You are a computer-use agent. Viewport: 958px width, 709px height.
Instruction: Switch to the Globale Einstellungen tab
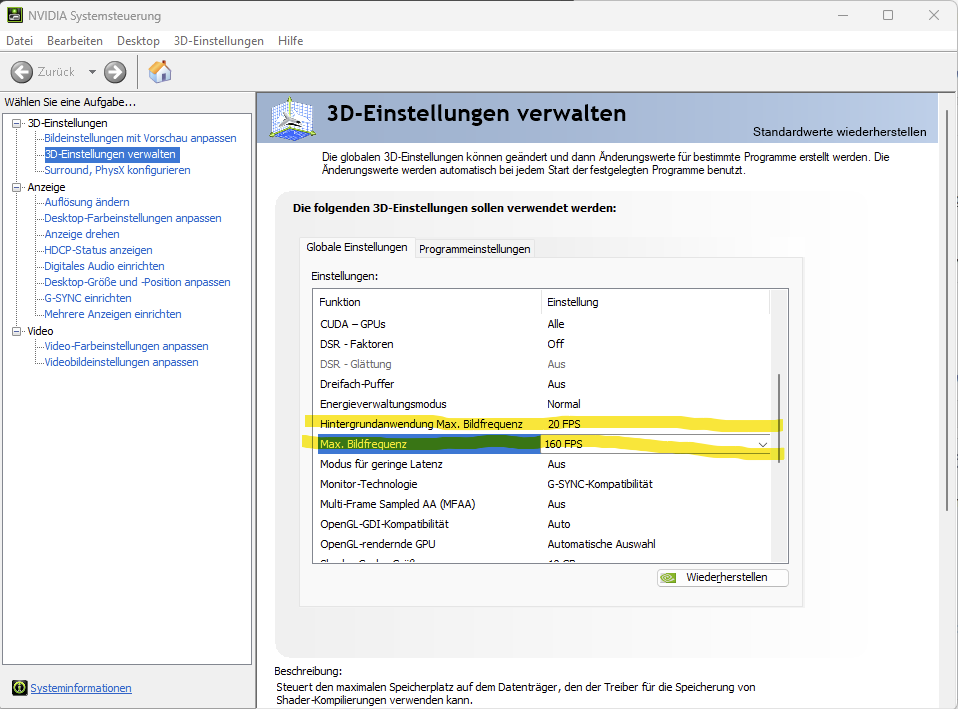[x=357, y=247]
